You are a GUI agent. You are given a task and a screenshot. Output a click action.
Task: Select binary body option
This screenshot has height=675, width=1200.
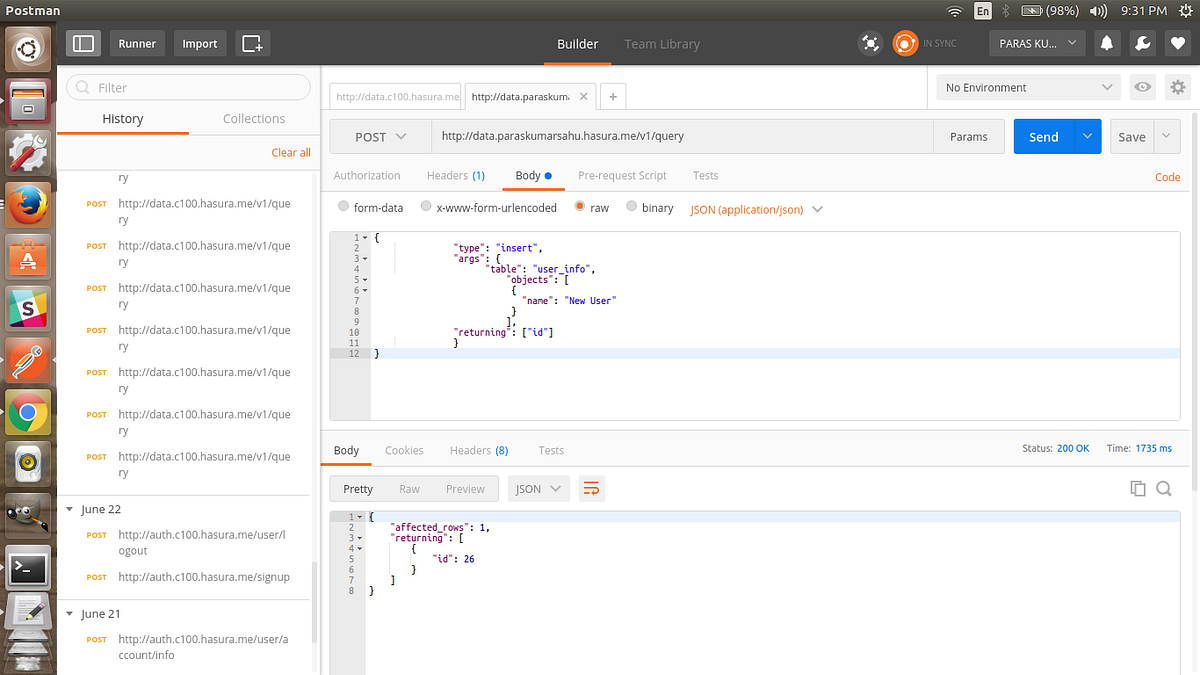click(631, 207)
